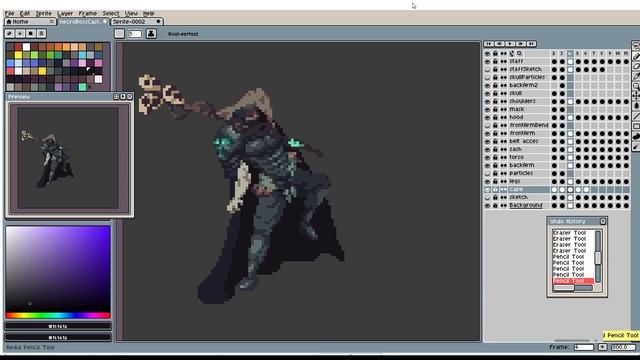This screenshot has height=360, width=640.
Task: Toggle continuous cels on the sash layer
Action: 504,149
